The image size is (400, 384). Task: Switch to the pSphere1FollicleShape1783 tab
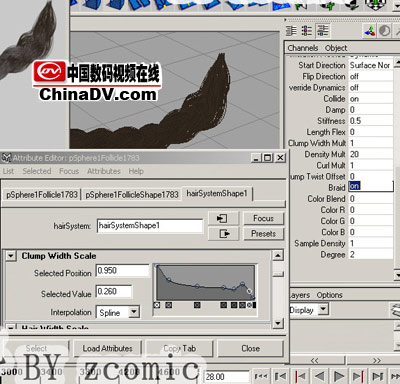coord(132,195)
